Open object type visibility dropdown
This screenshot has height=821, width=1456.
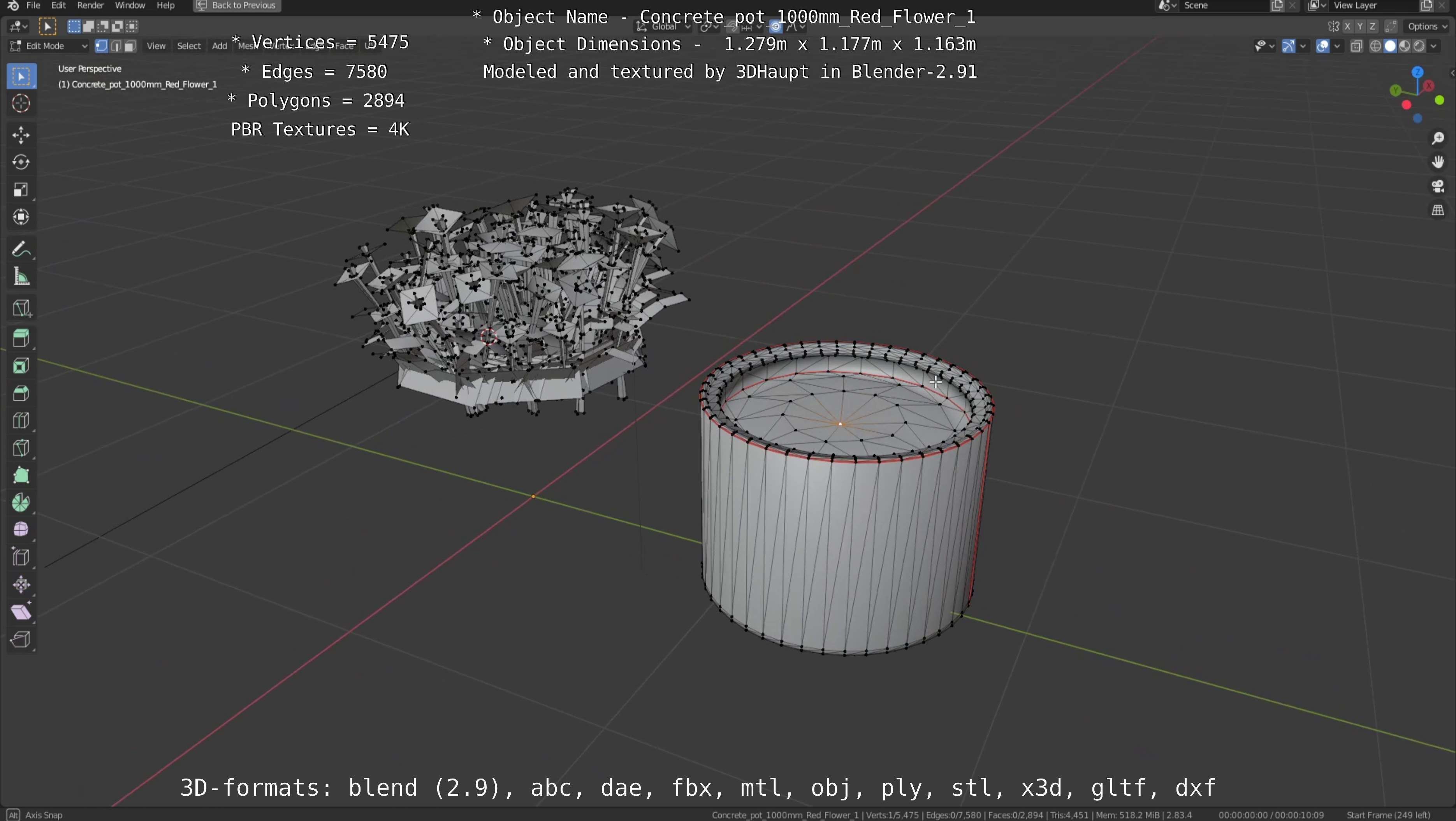pyautogui.click(x=1264, y=46)
